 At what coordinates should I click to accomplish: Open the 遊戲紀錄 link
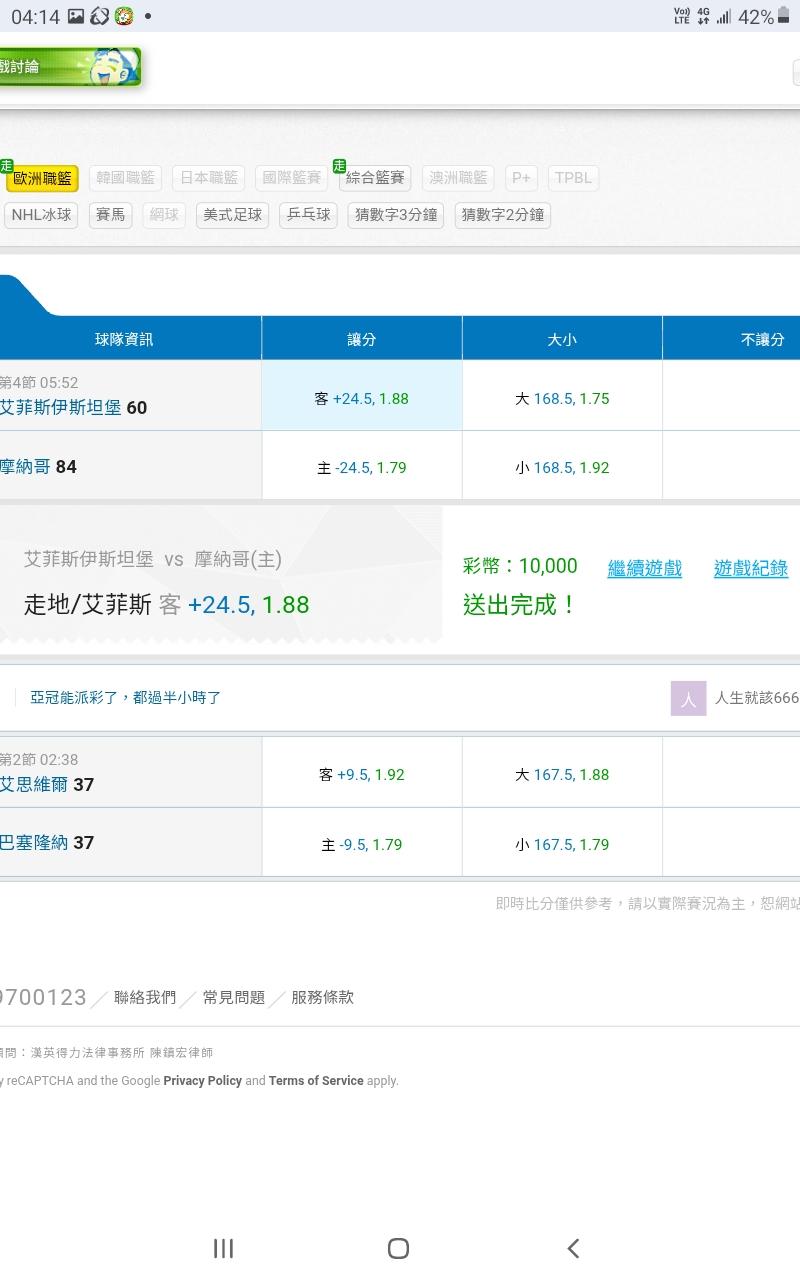point(750,568)
